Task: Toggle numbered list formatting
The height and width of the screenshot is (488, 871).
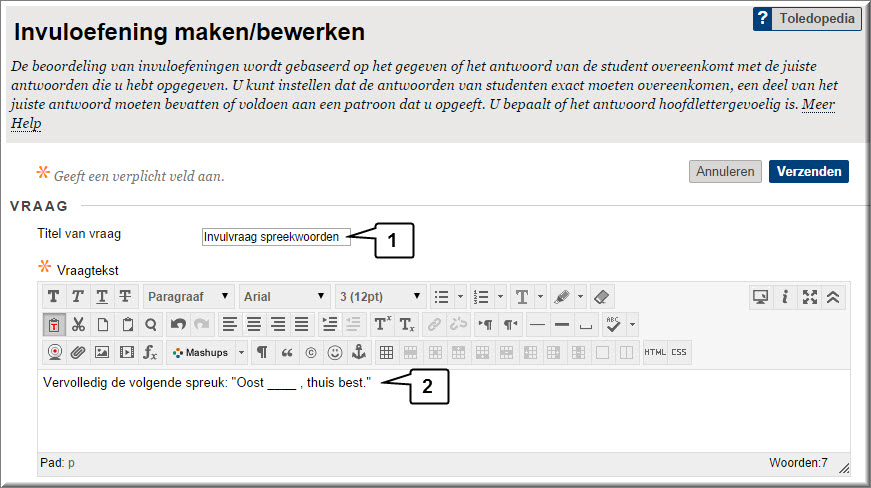Action: tap(481, 297)
